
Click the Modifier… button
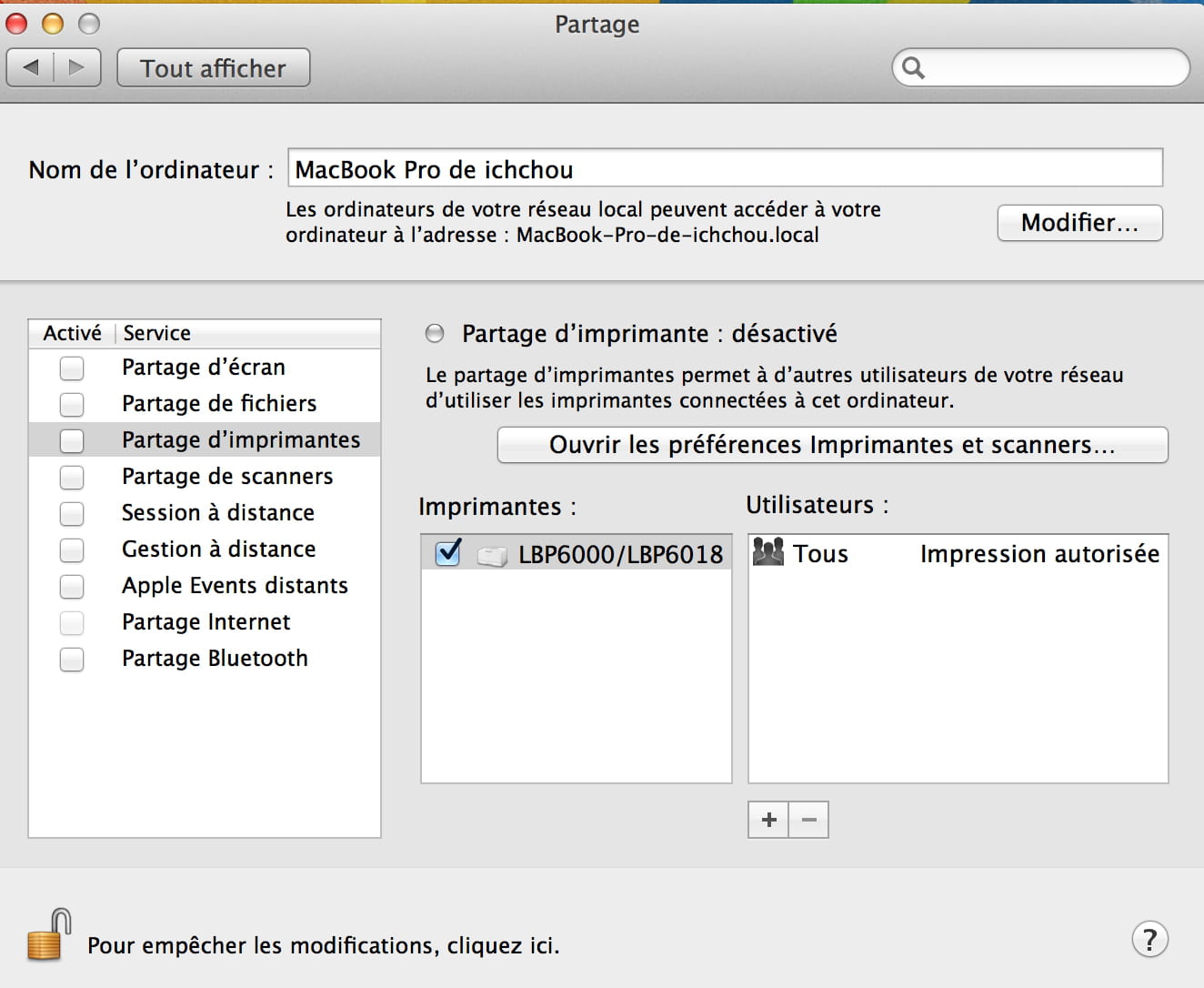(x=1079, y=223)
